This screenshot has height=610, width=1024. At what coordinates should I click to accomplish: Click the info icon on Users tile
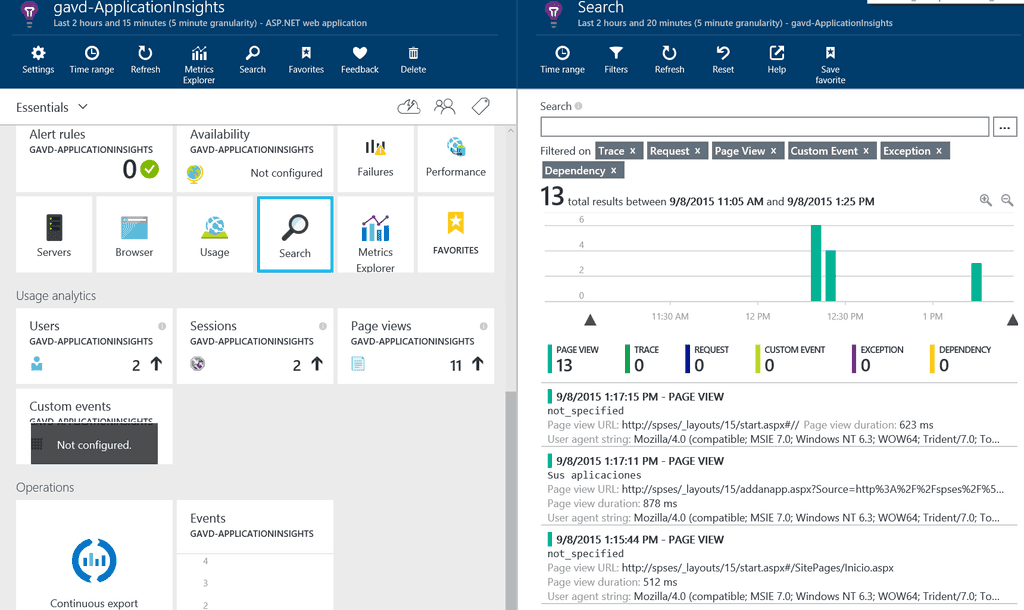[162, 326]
